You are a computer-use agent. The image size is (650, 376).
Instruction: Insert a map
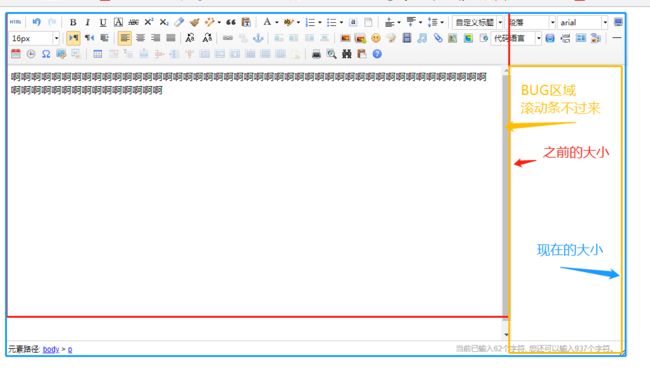click(x=453, y=38)
